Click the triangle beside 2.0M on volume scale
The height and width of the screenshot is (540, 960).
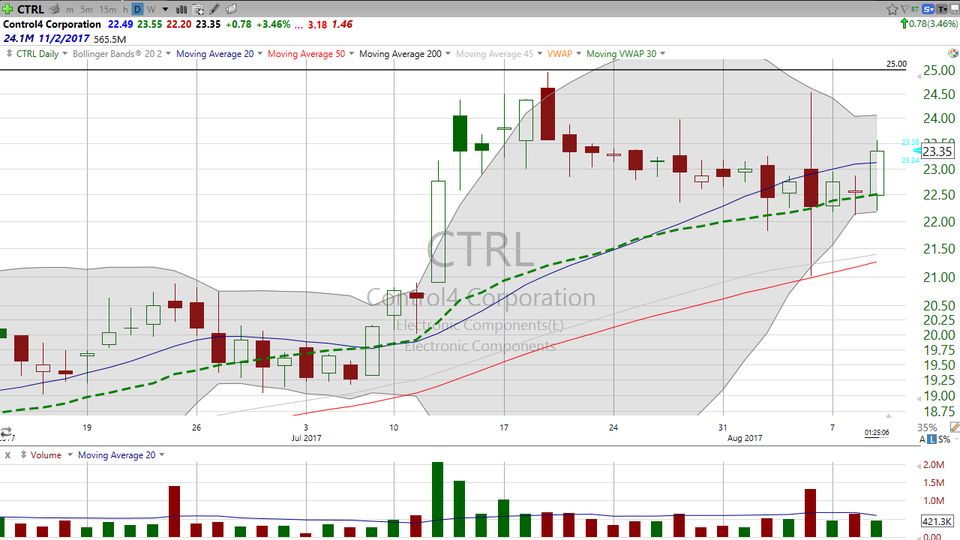[x=918, y=465]
